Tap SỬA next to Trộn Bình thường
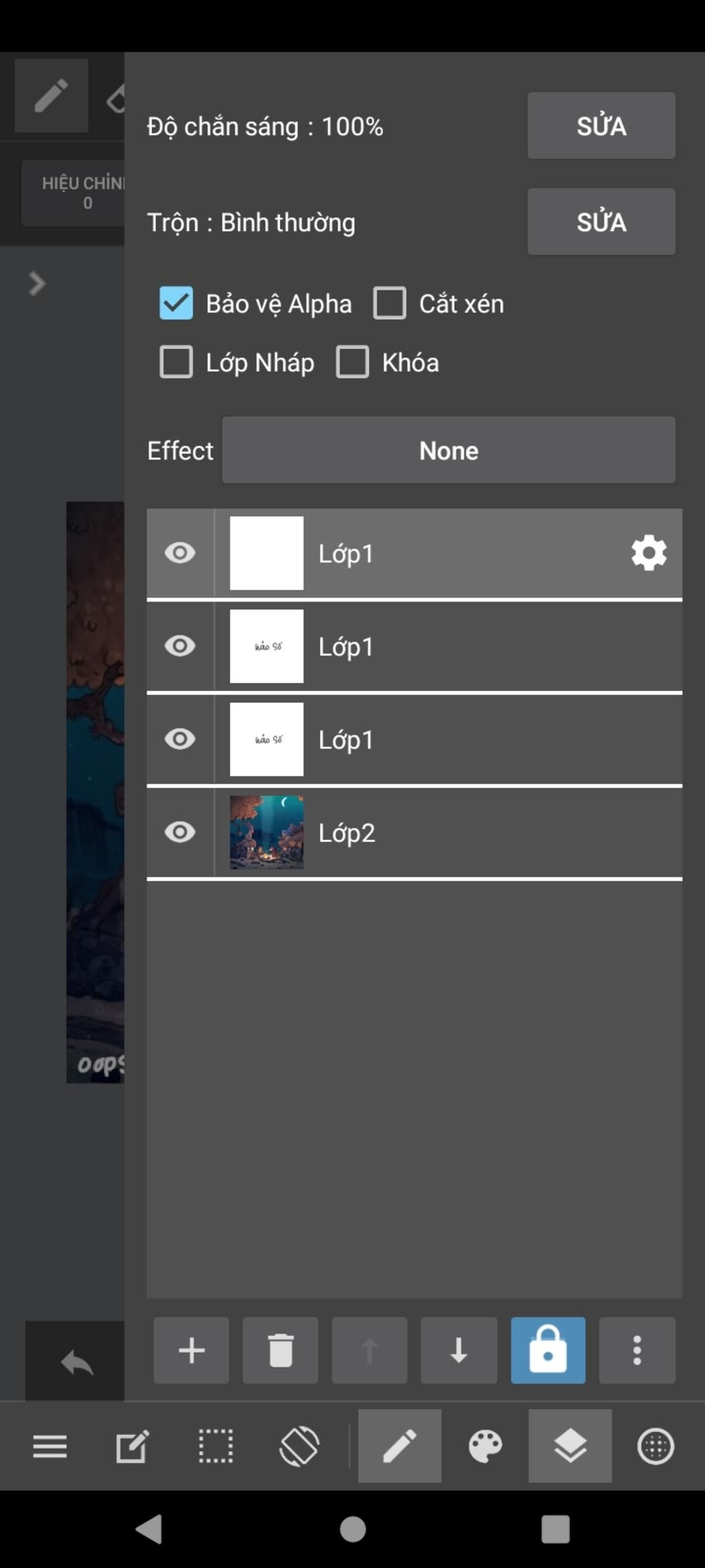This screenshot has height=1568, width=705. 602,222
